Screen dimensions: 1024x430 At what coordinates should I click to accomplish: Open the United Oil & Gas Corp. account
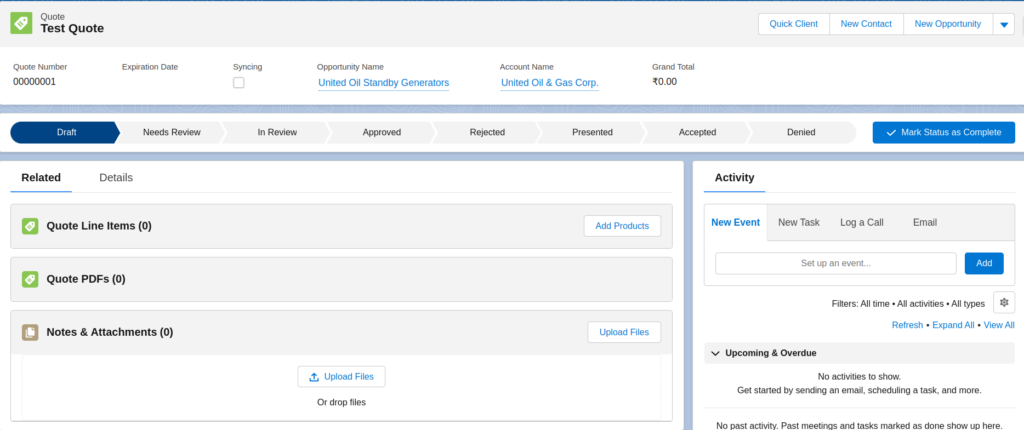(x=549, y=83)
